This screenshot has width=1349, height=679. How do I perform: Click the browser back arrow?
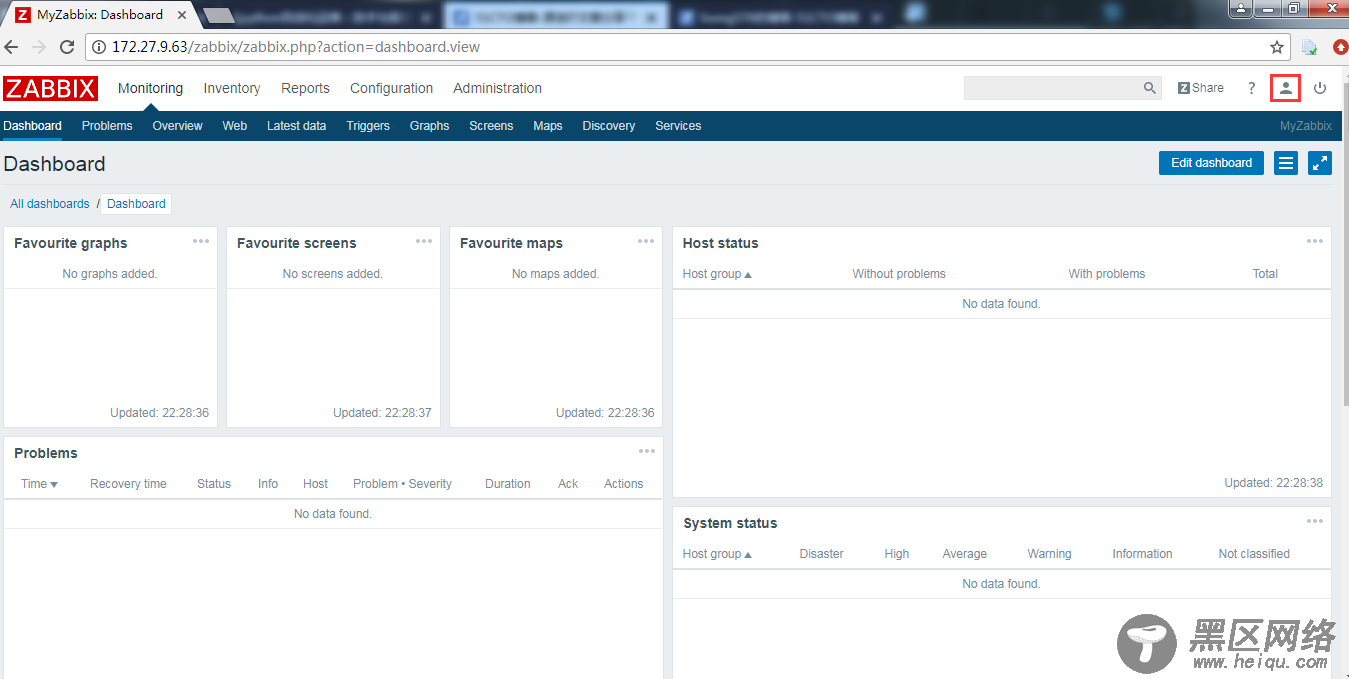(11, 47)
